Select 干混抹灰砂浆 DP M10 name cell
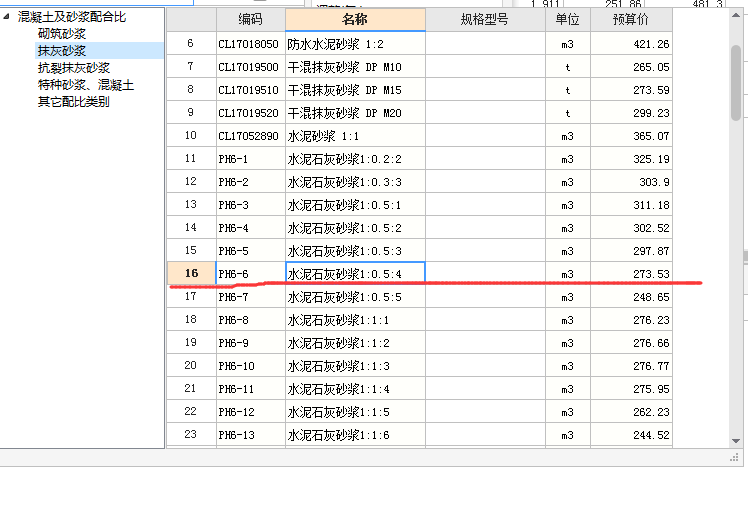The height and width of the screenshot is (511, 748). (355, 67)
